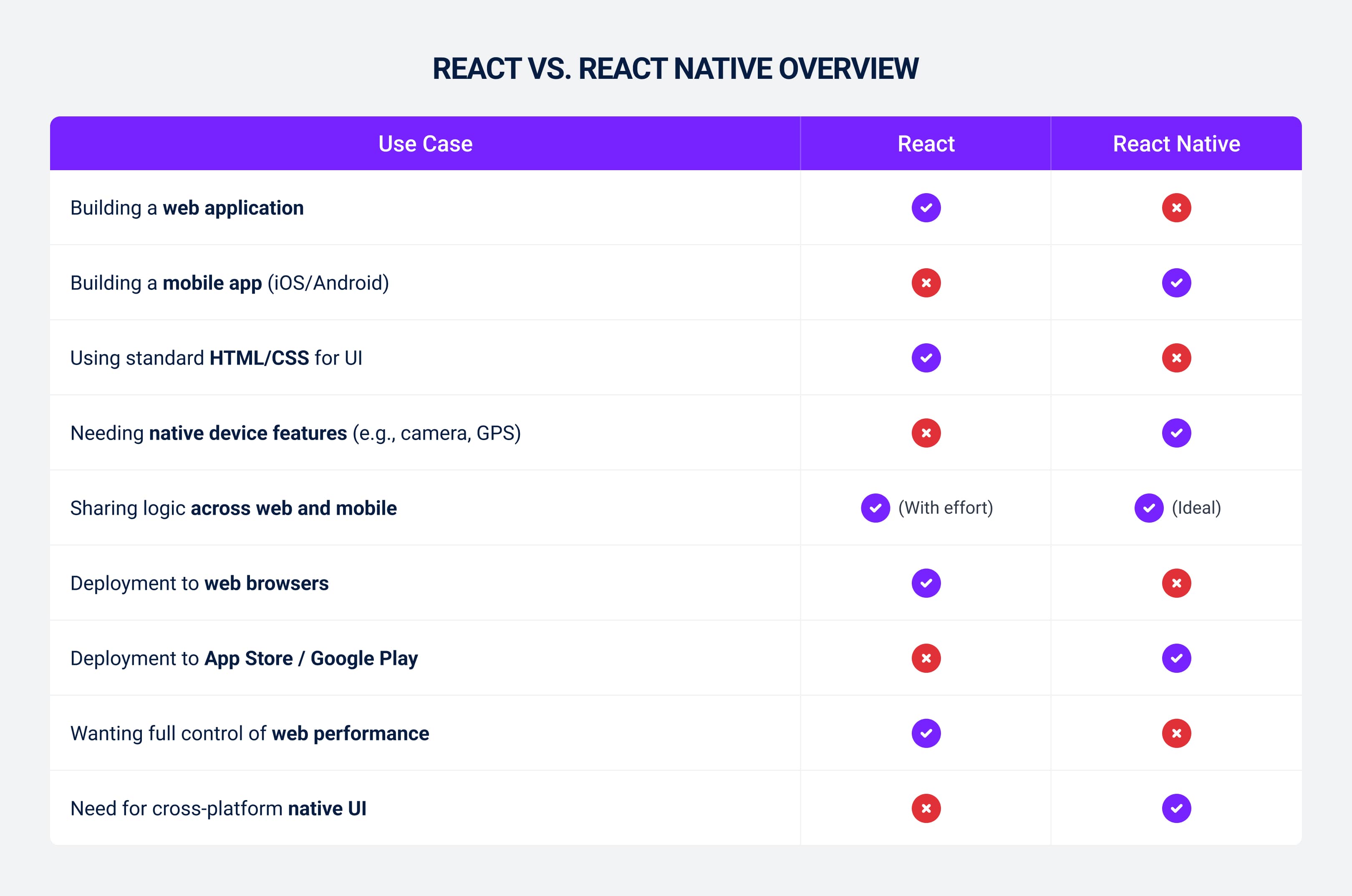Click the 'Use Case' column header
This screenshot has width=1352, height=896.
click(425, 143)
